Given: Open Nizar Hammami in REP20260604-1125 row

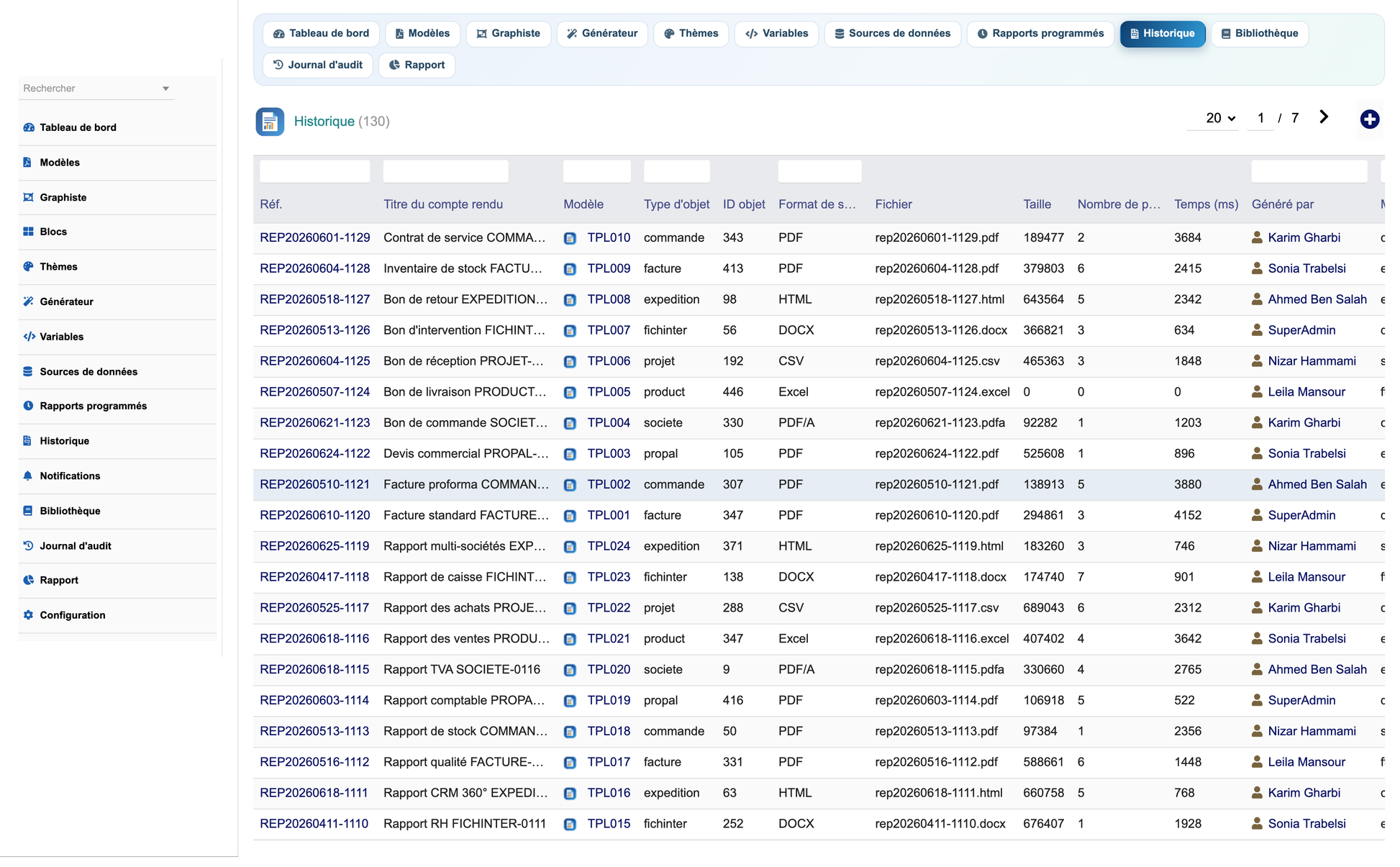Looking at the screenshot, I should pos(1312,361).
